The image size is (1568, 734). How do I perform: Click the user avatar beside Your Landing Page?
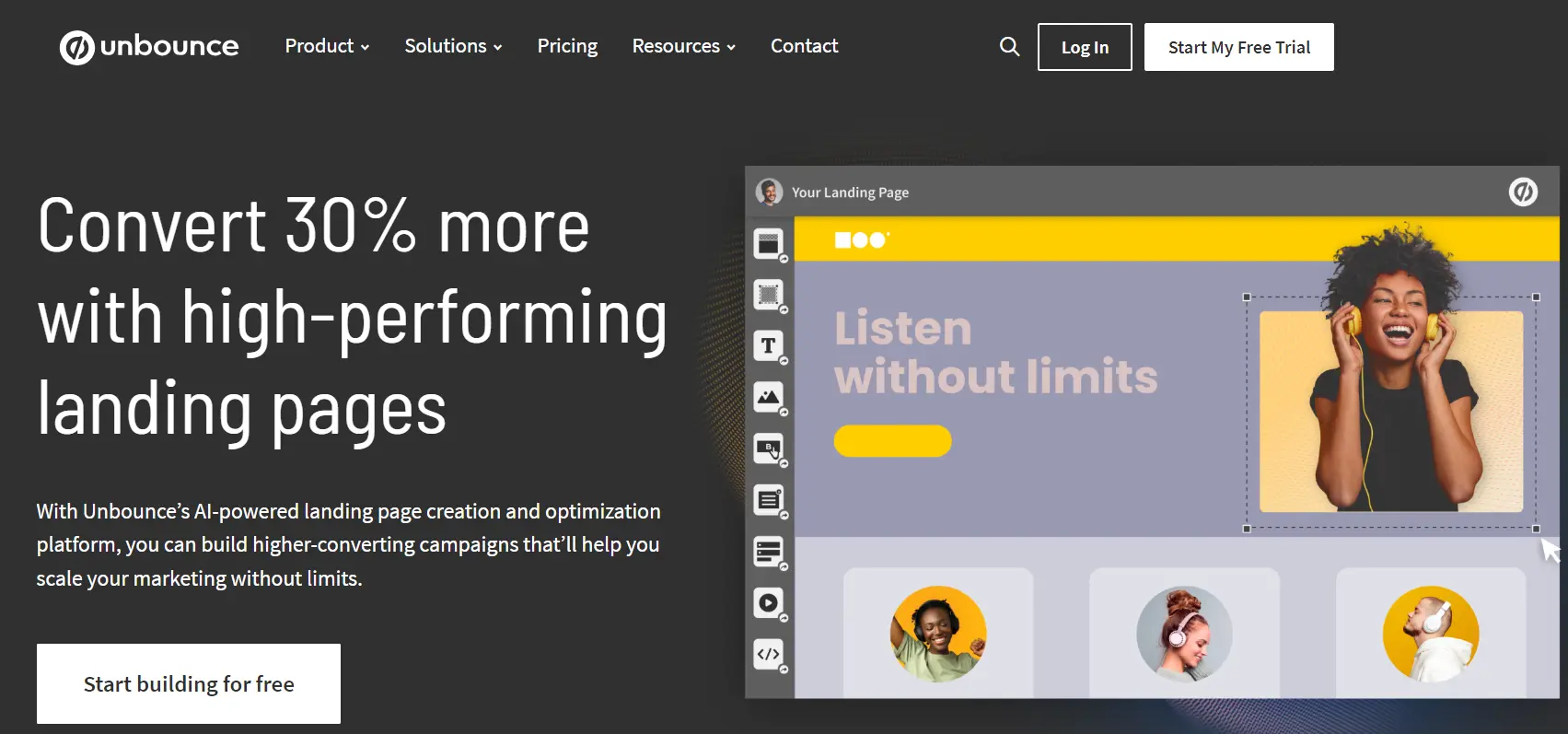click(x=769, y=192)
